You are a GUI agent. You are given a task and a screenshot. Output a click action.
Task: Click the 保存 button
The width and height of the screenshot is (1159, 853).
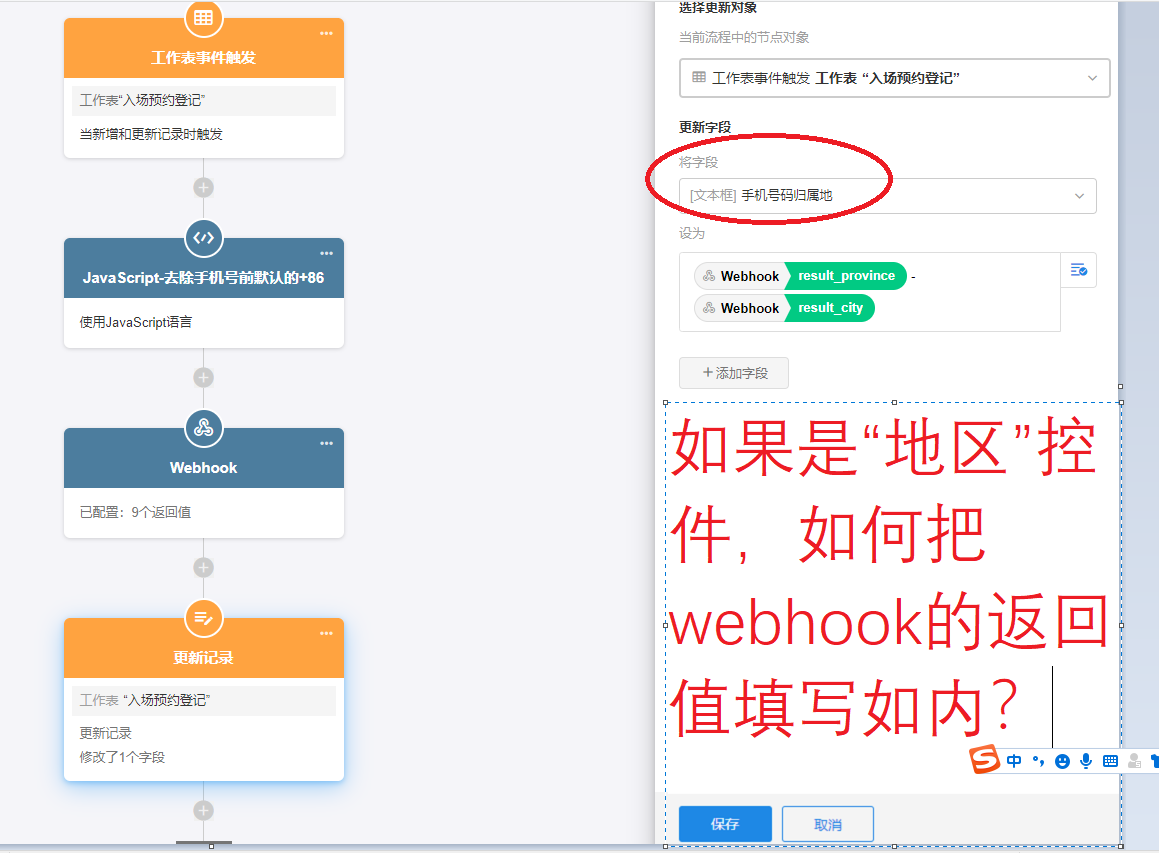tap(725, 824)
